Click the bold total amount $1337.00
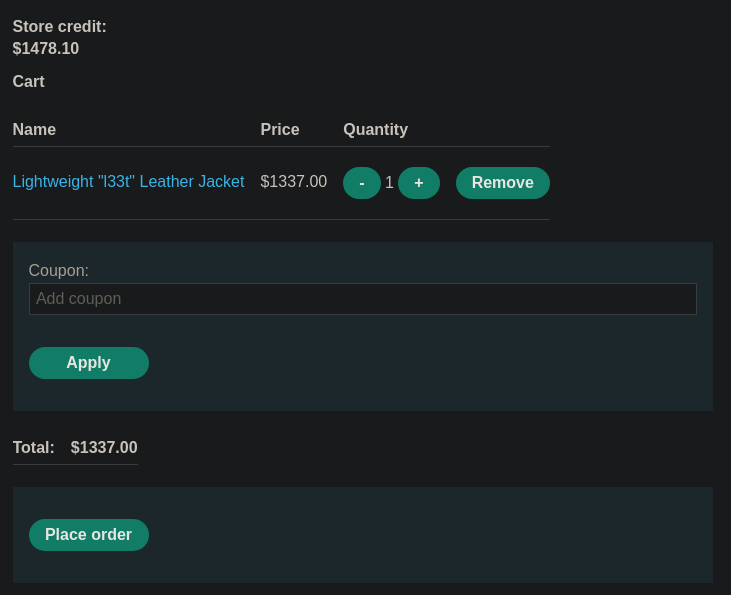This screenshot has height=595, width=731. 104,448
